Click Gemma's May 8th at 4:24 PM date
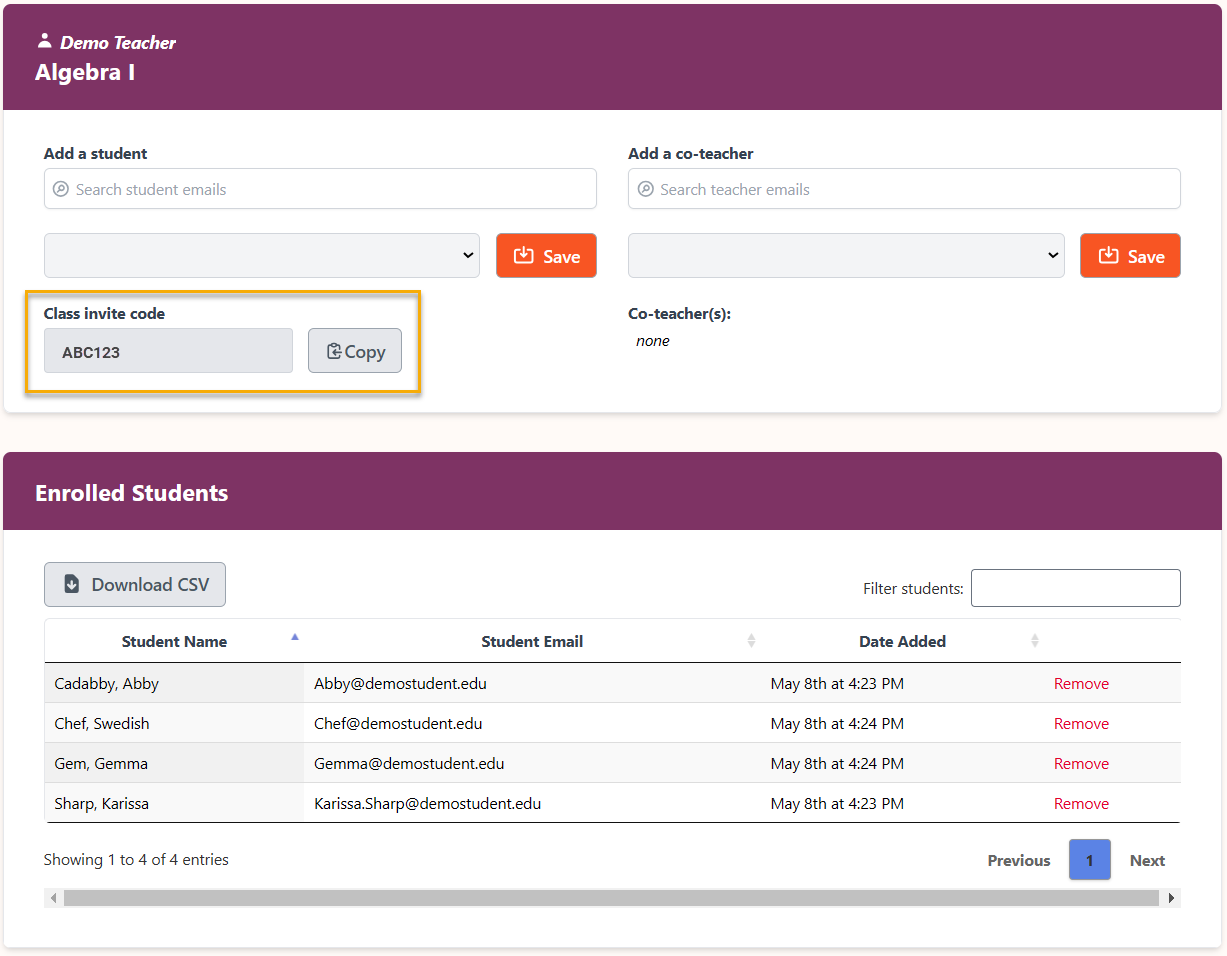This screenshot has height=956, width=1227. (837, 764)
